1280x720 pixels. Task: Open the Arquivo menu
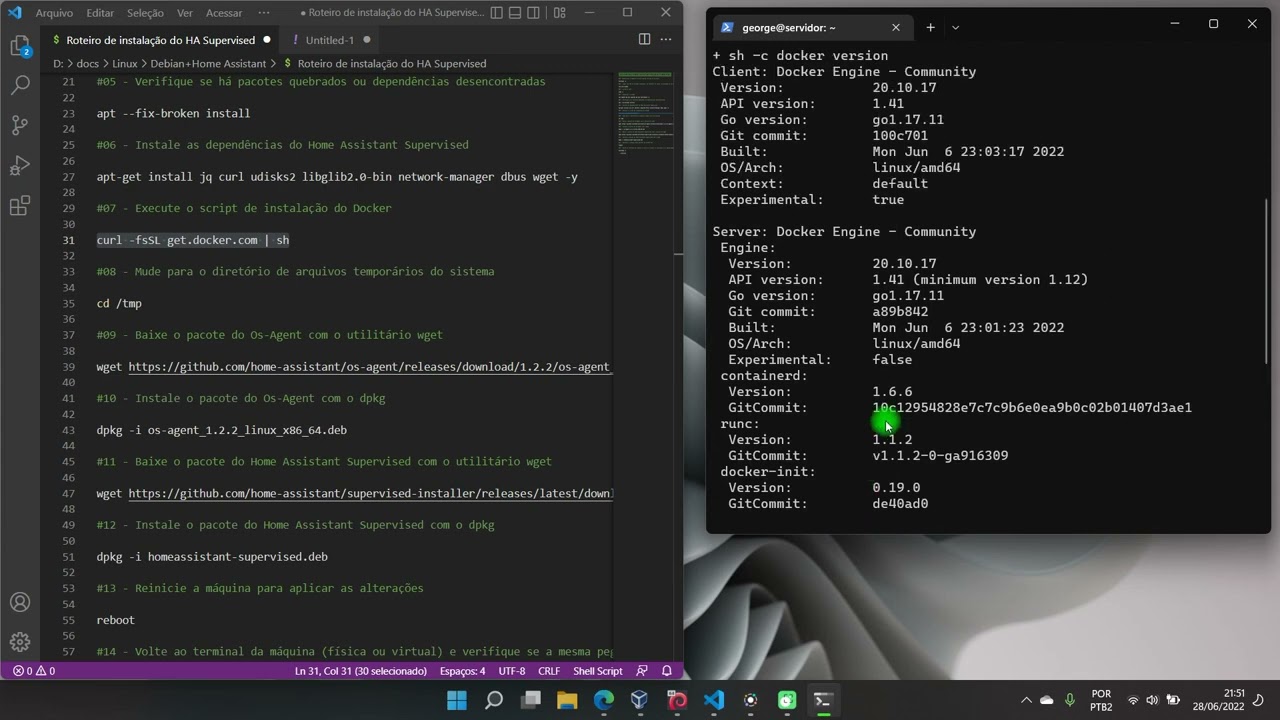point(54,13)
